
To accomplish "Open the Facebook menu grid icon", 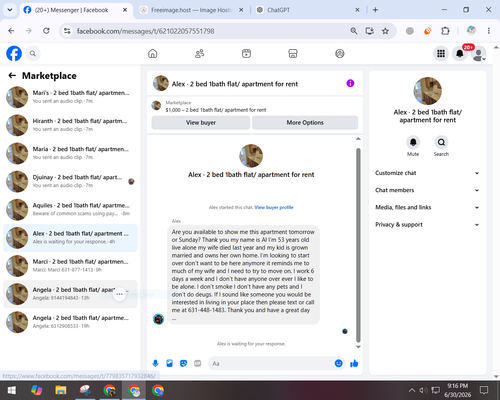I will 441,53.
